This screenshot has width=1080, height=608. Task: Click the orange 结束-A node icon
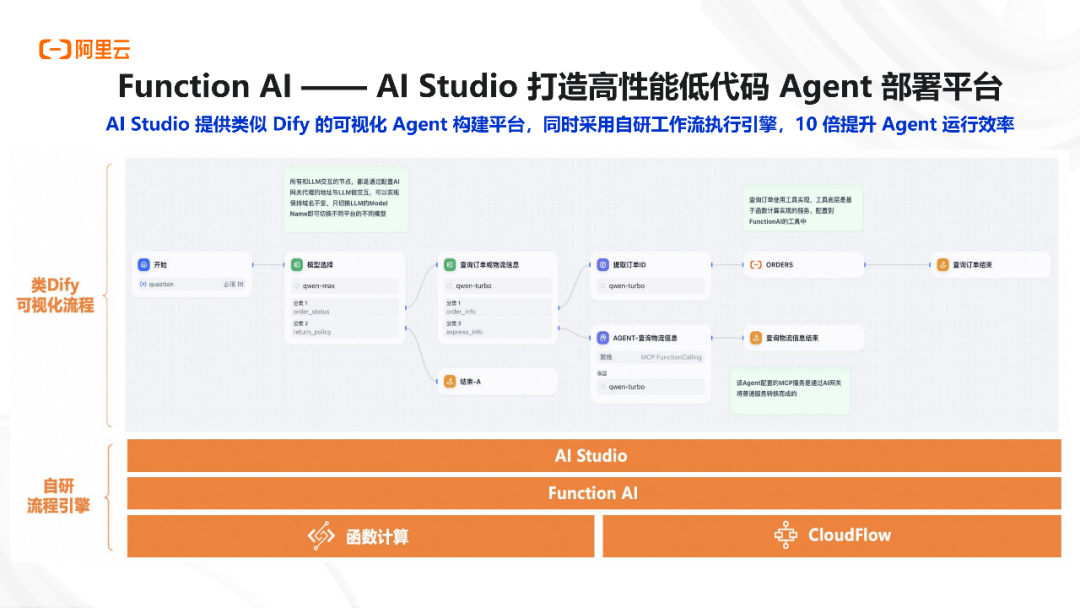450,381
